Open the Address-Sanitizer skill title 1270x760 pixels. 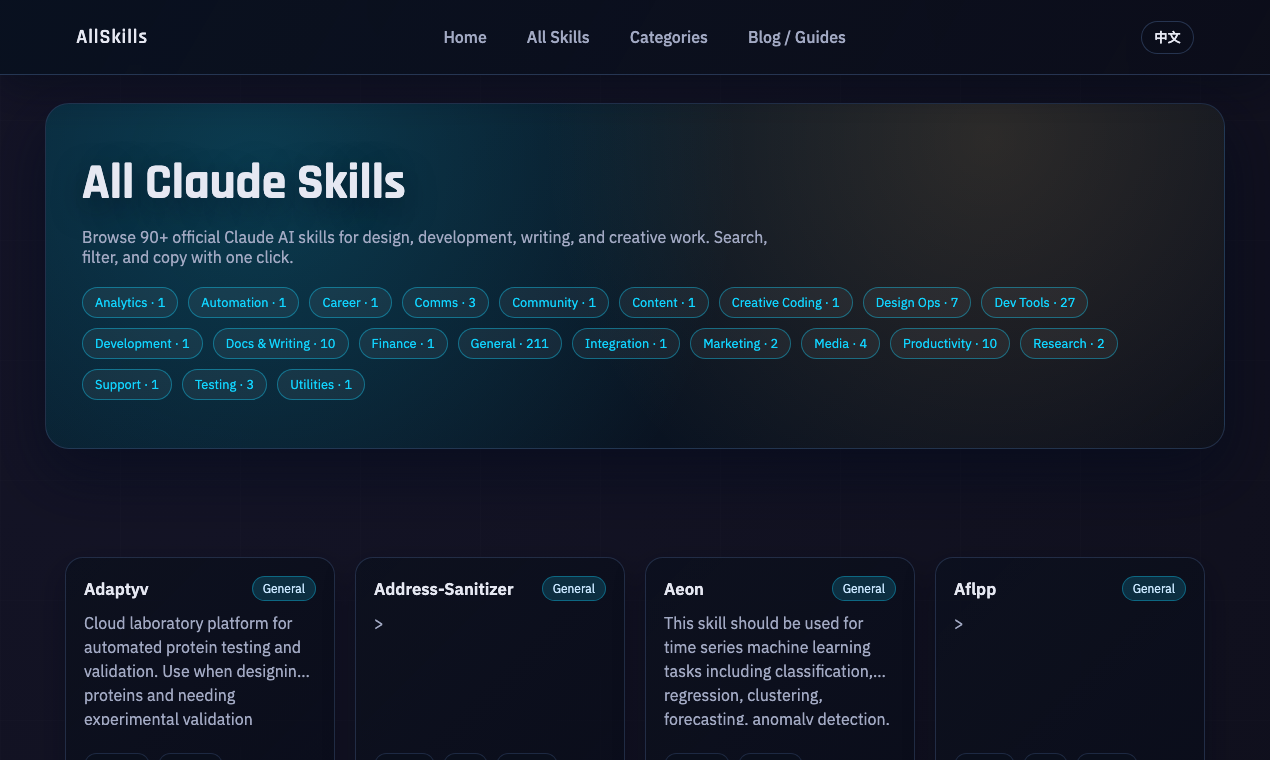click(x=444, y=589)
